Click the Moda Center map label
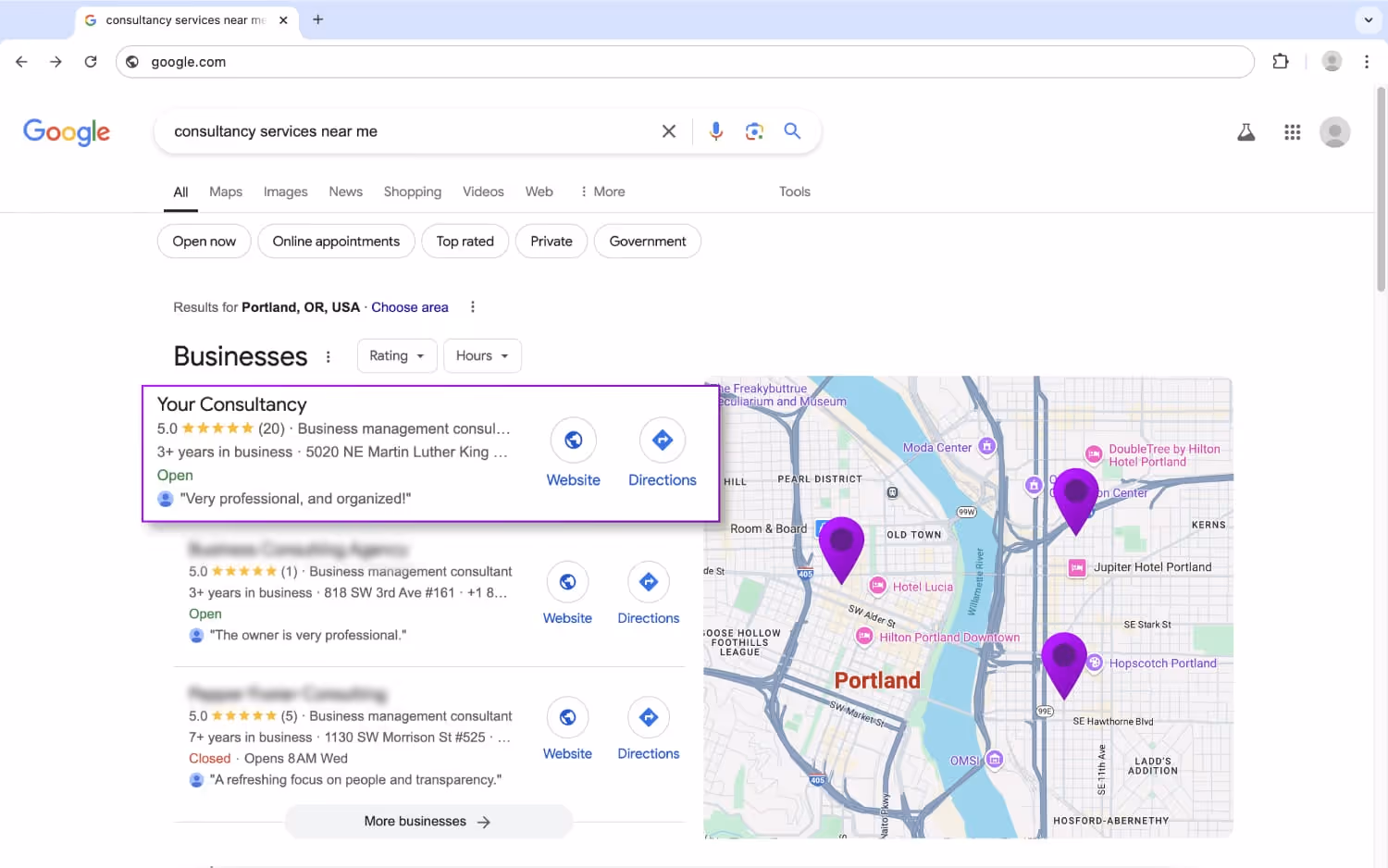The height and width of the screenshot is (868, 1388). 937,448
